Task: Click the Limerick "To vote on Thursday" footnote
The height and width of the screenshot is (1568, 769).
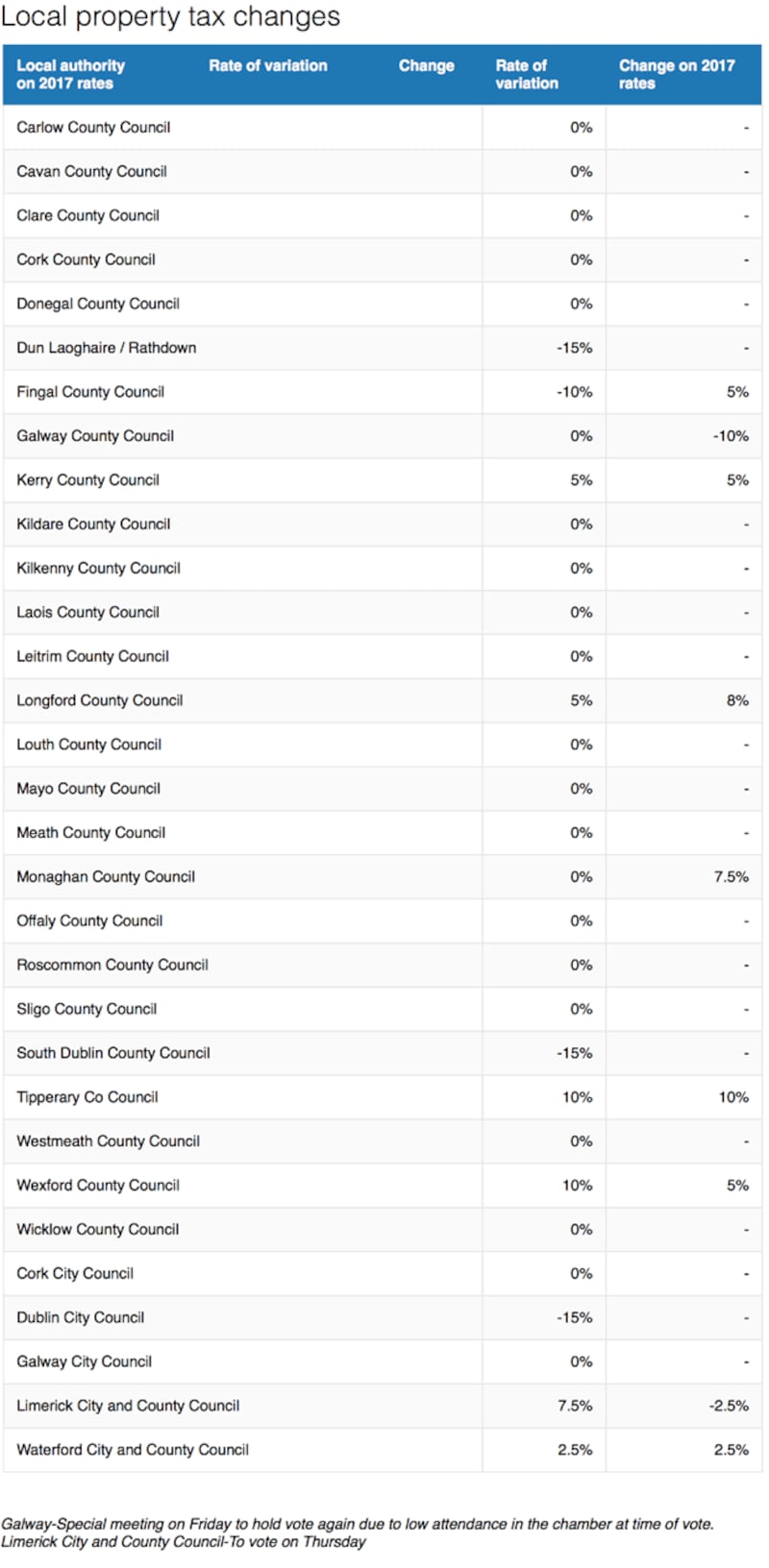Action: click(183, 1542)
